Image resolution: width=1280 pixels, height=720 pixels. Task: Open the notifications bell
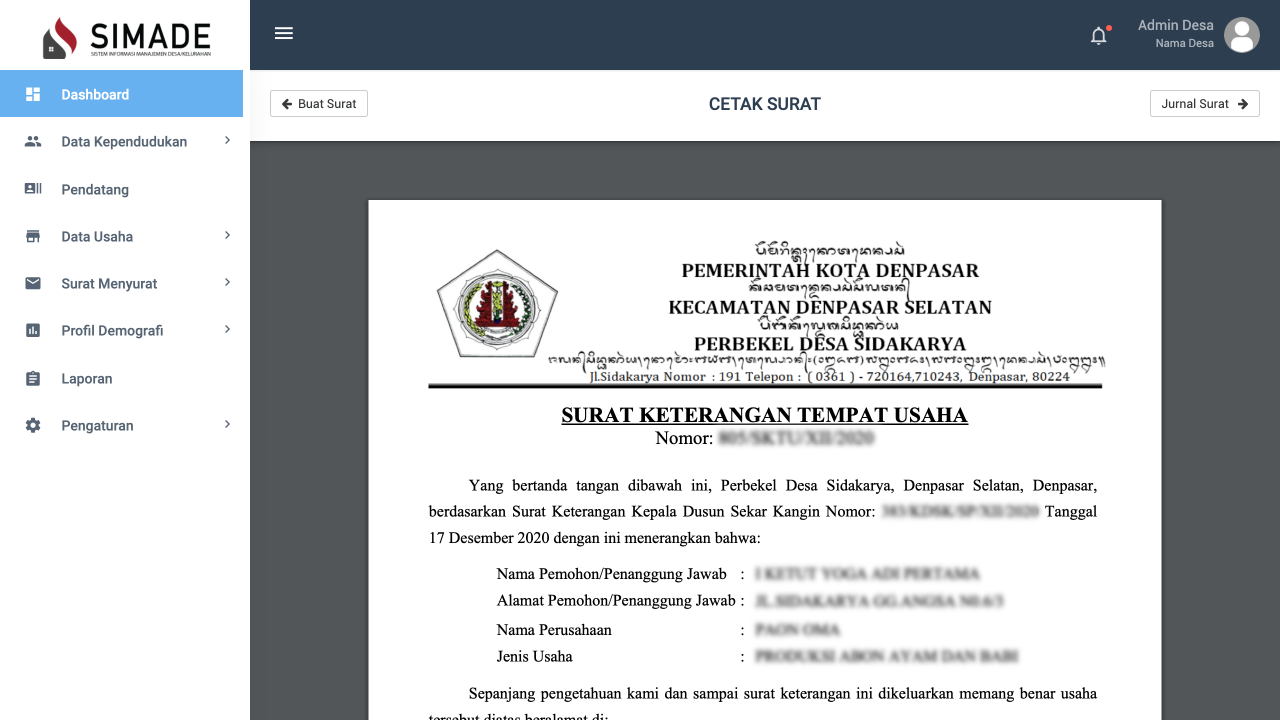(1099, 36)
